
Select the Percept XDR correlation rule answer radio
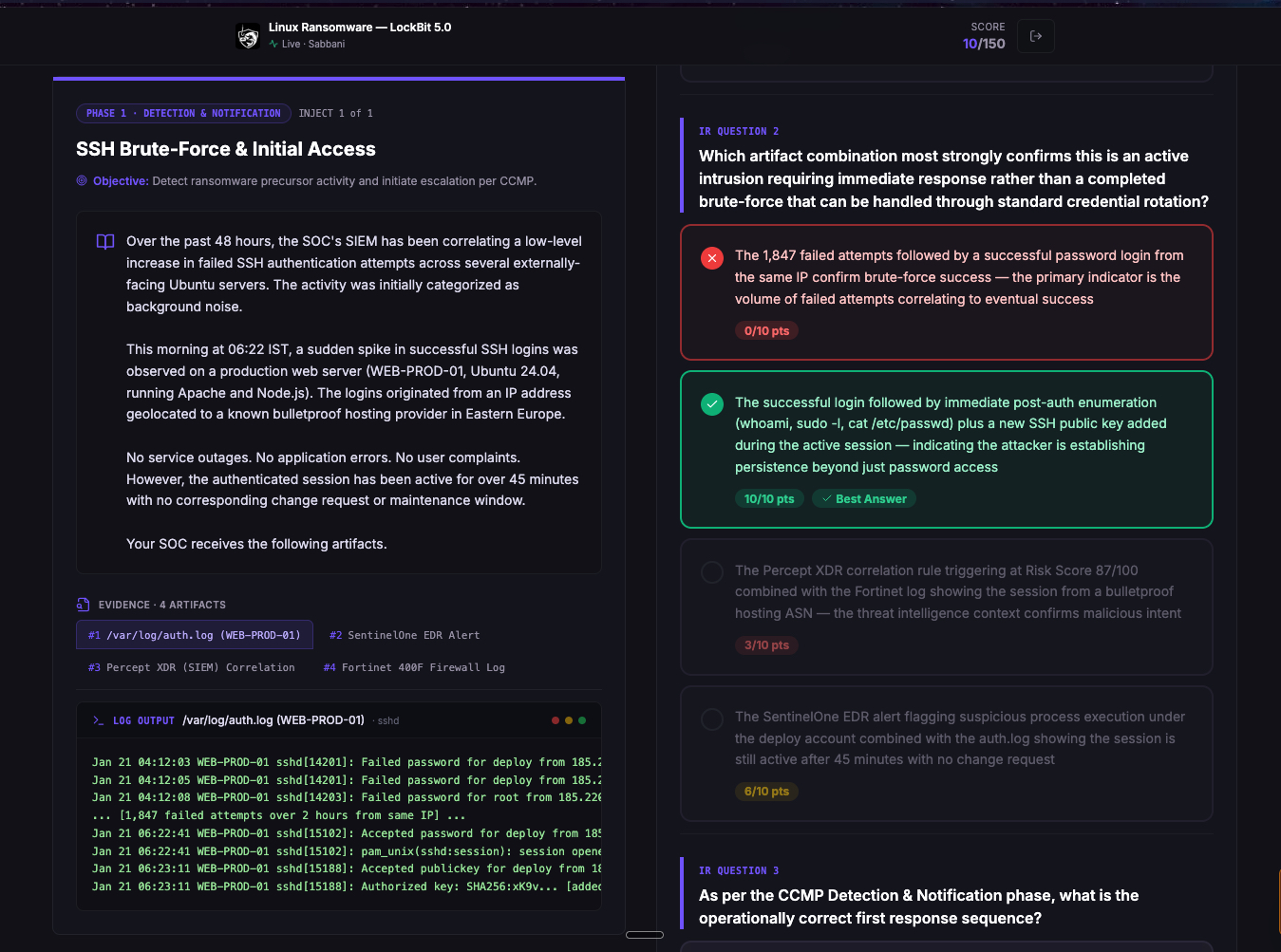pos(712,571)
